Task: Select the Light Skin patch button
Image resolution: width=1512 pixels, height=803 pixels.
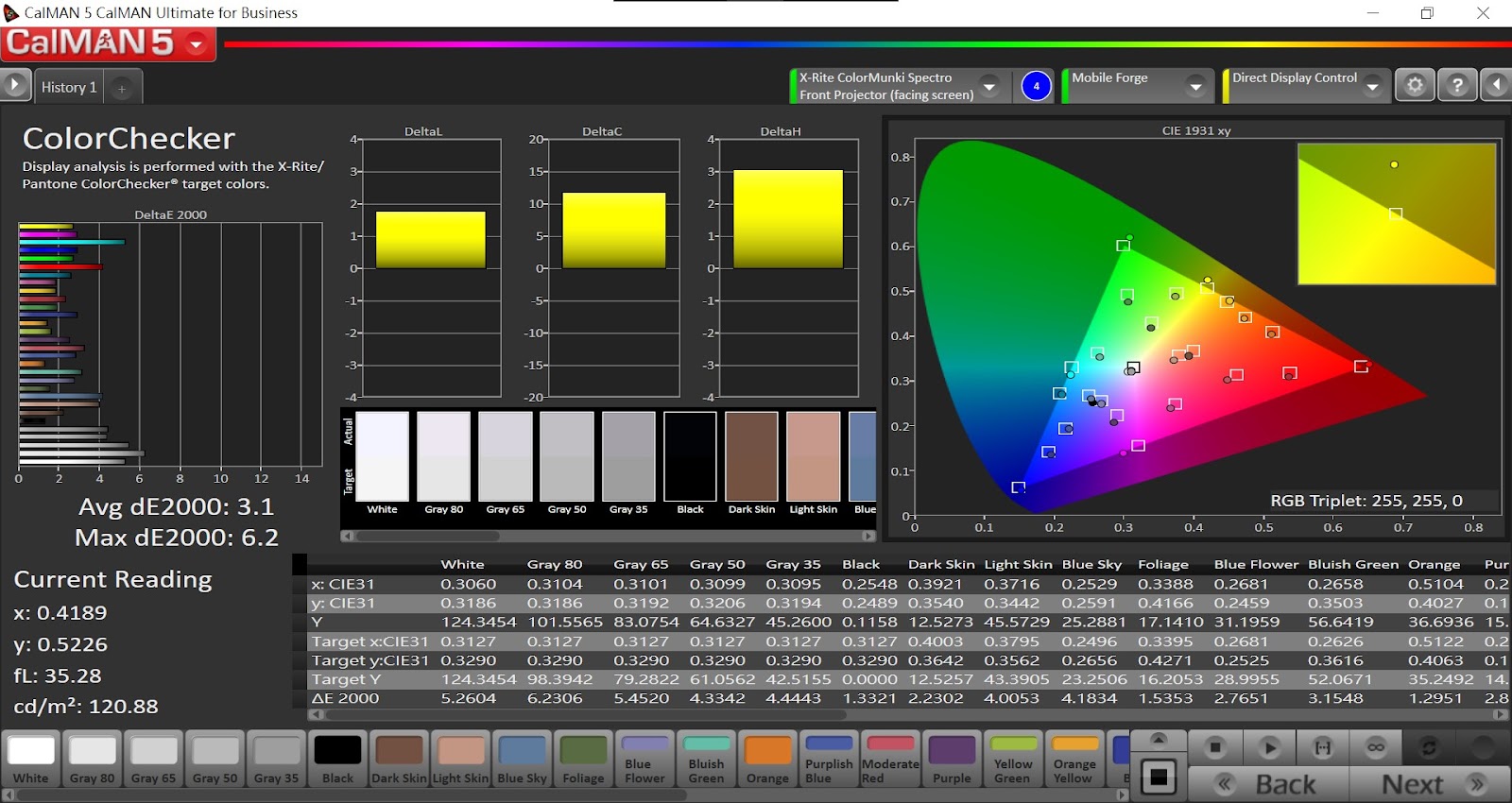Action: 460,759
